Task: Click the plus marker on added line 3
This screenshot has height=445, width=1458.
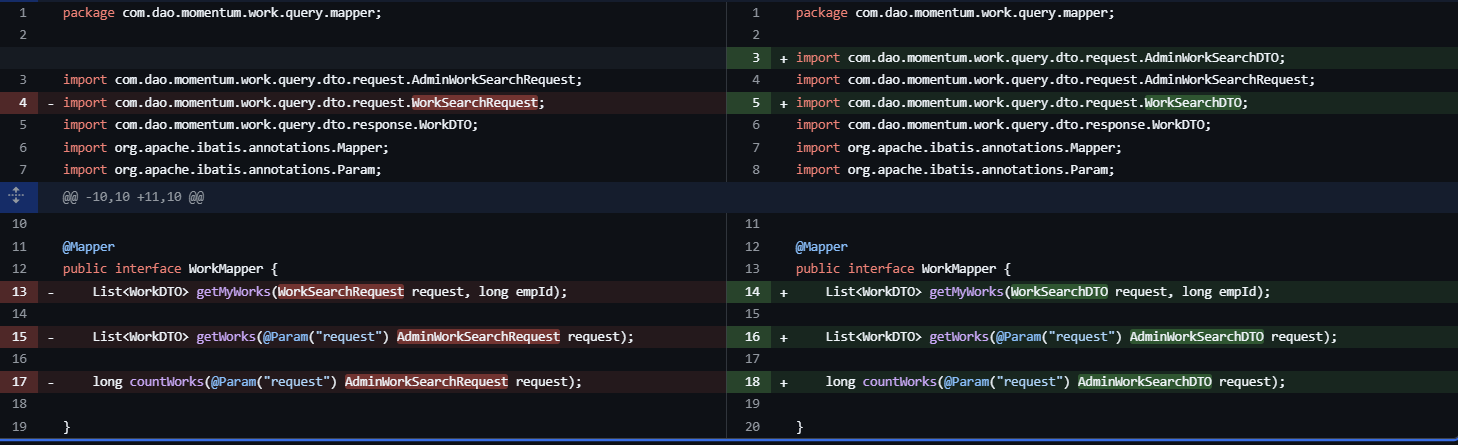Action: [x=784, y=58]
